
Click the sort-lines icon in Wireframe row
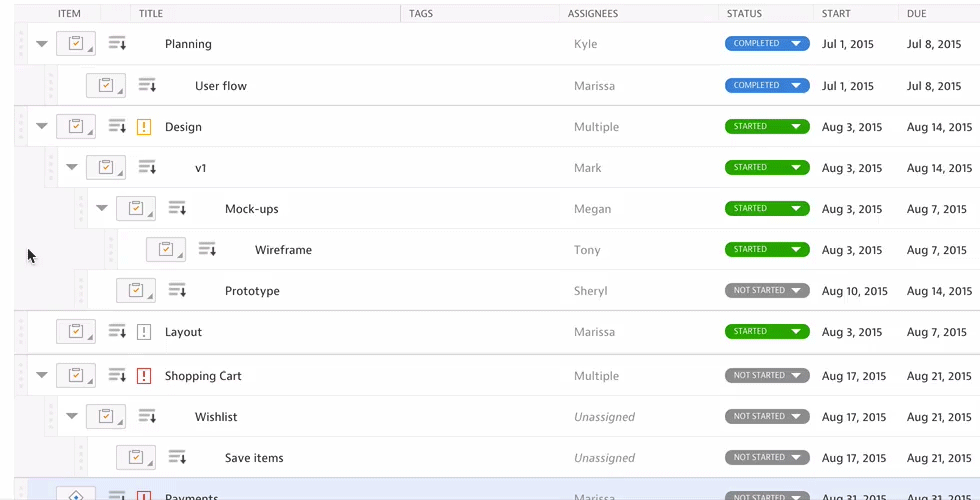click(x=208, y=249)
